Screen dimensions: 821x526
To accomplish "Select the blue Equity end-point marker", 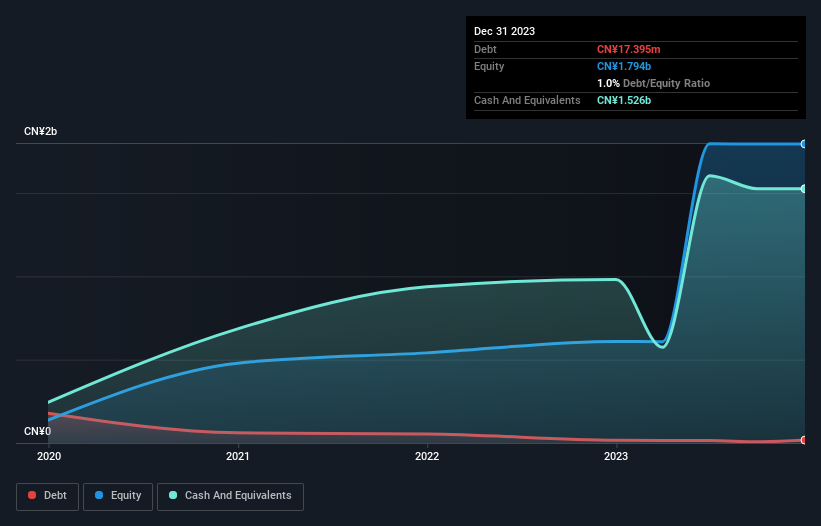I will [x=804, y=144].
